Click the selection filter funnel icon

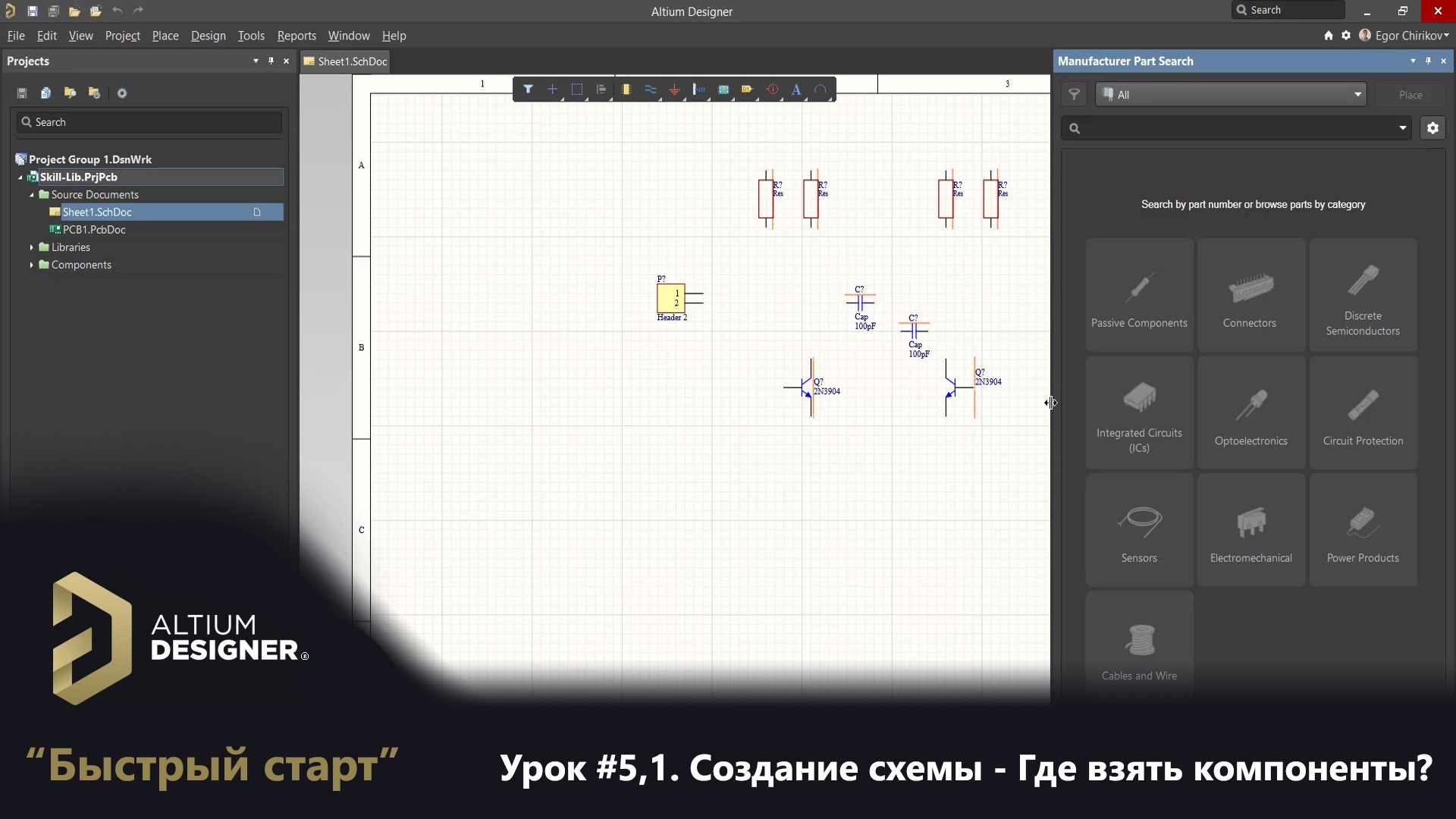(528, 89)
